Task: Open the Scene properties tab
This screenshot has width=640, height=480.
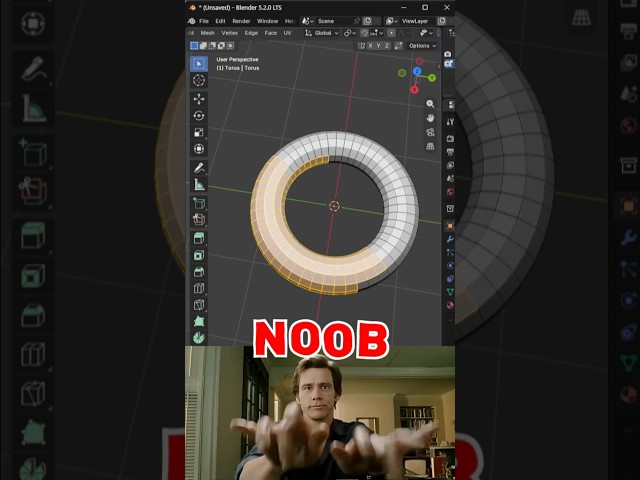Action: point(450,178)
